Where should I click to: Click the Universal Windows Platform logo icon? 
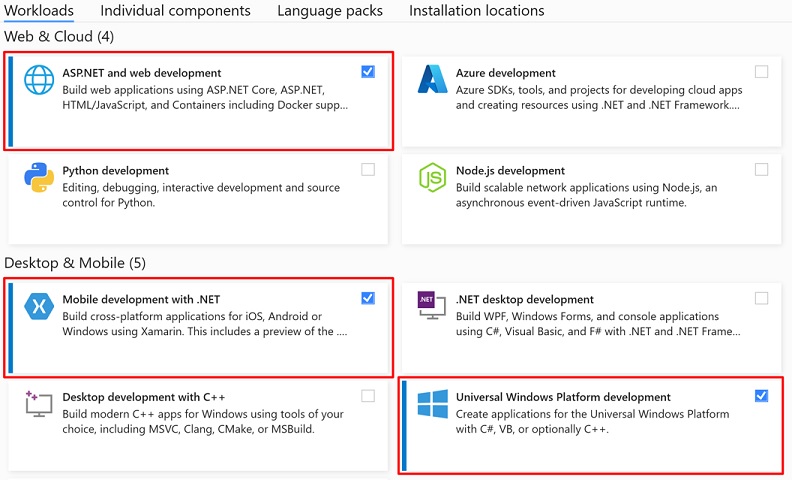click(432, 404)
